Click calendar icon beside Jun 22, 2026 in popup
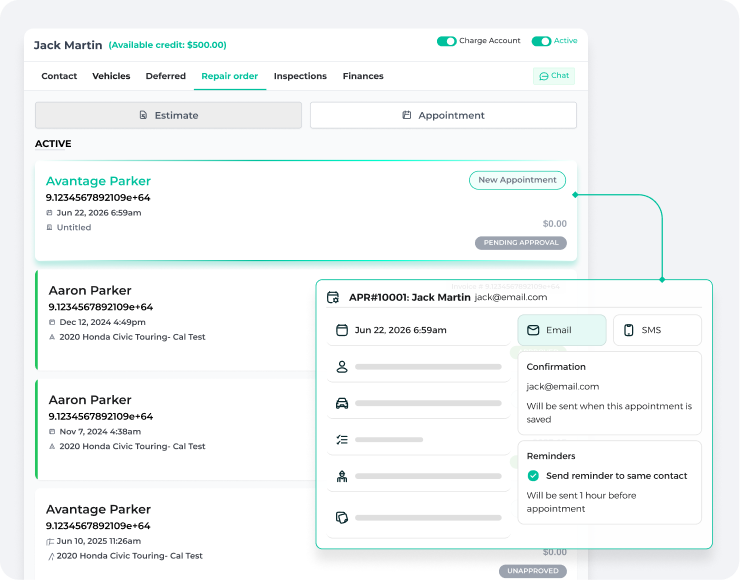The image size is (740, 580). [x=342, y=330]
